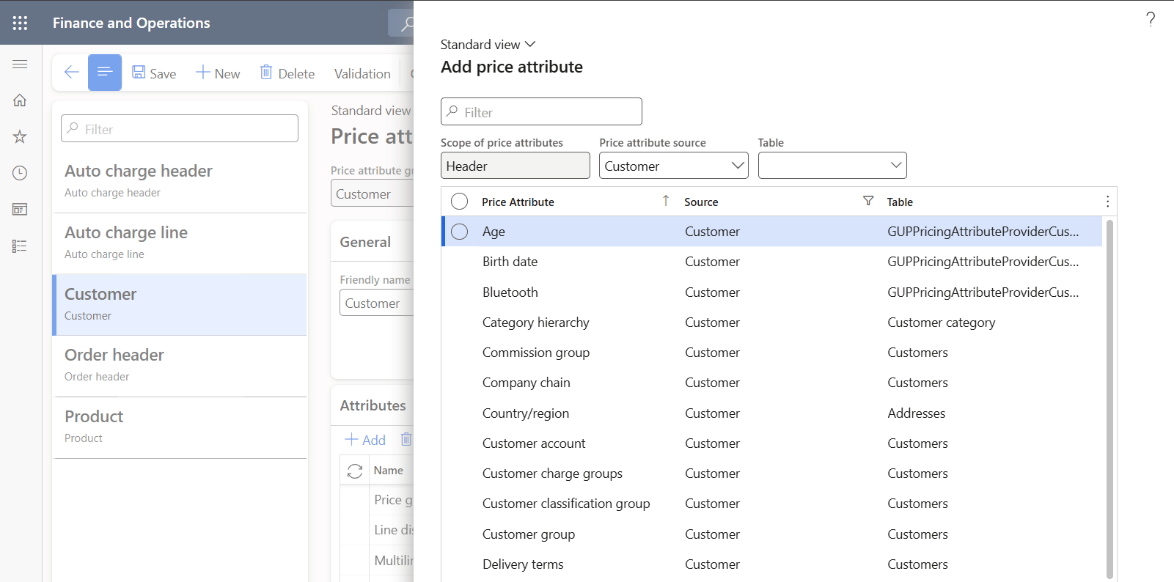Select the Country/region row
Viewport: 1174px width, 582px height.
pyautogui.click(x=771, y=413)
